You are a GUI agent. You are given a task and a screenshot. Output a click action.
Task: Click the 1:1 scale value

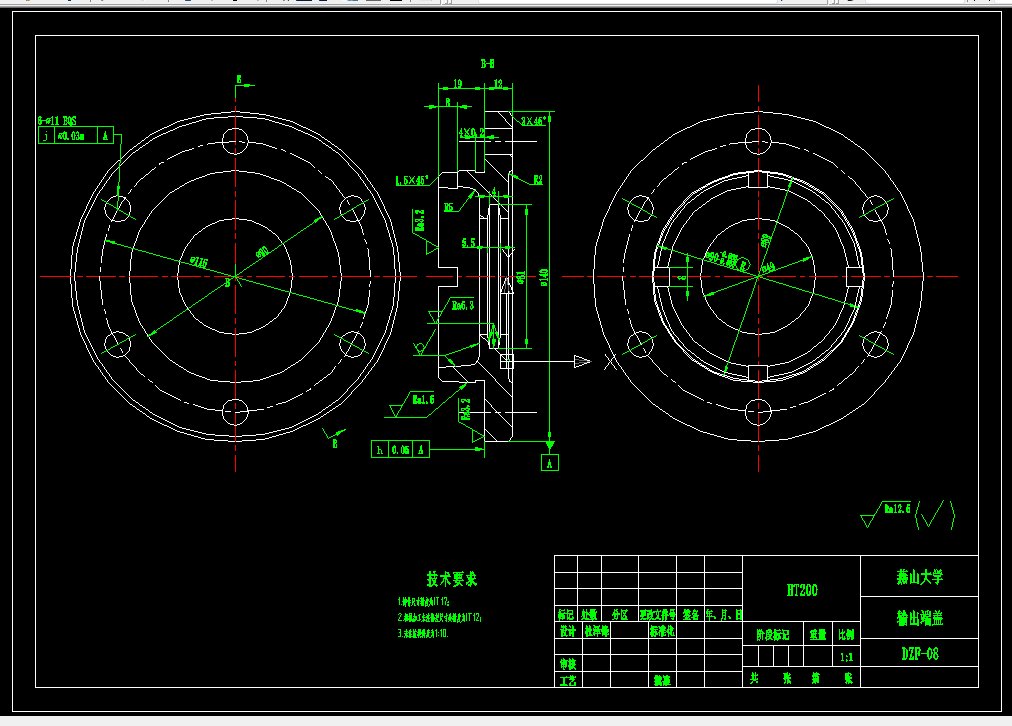pos(847,658)
